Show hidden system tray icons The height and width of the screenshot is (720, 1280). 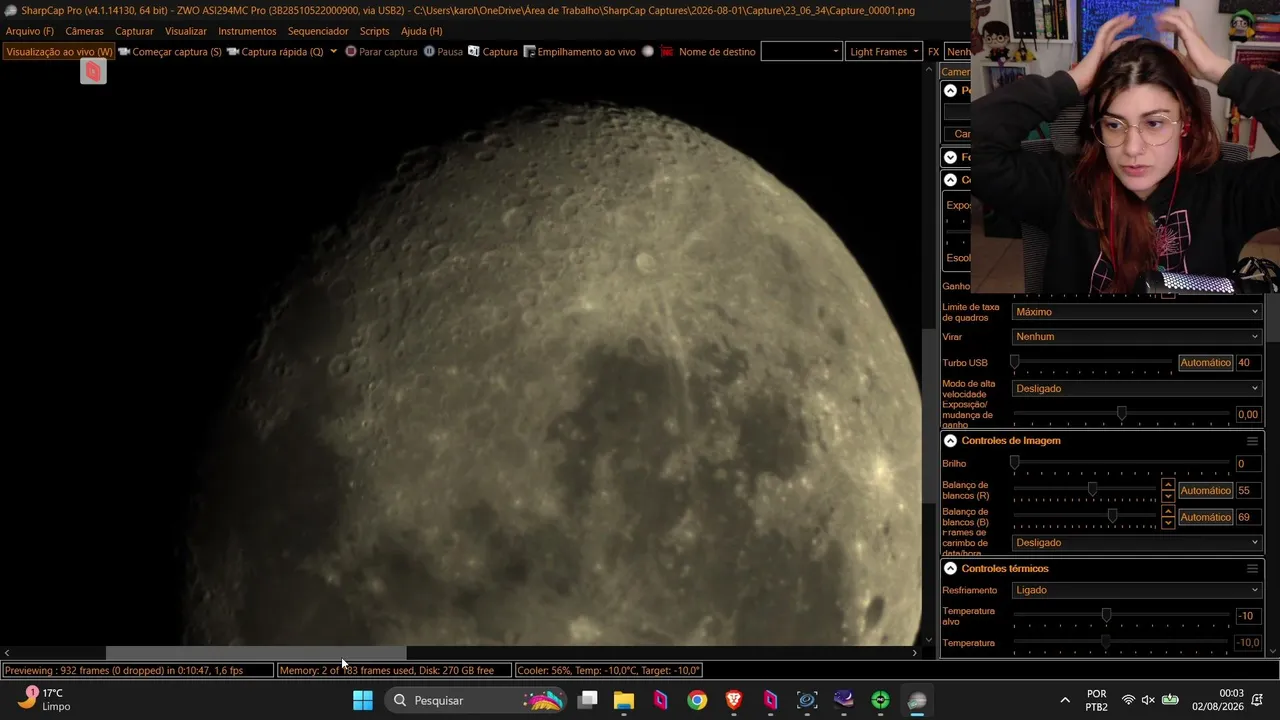tap(1065, 700)
